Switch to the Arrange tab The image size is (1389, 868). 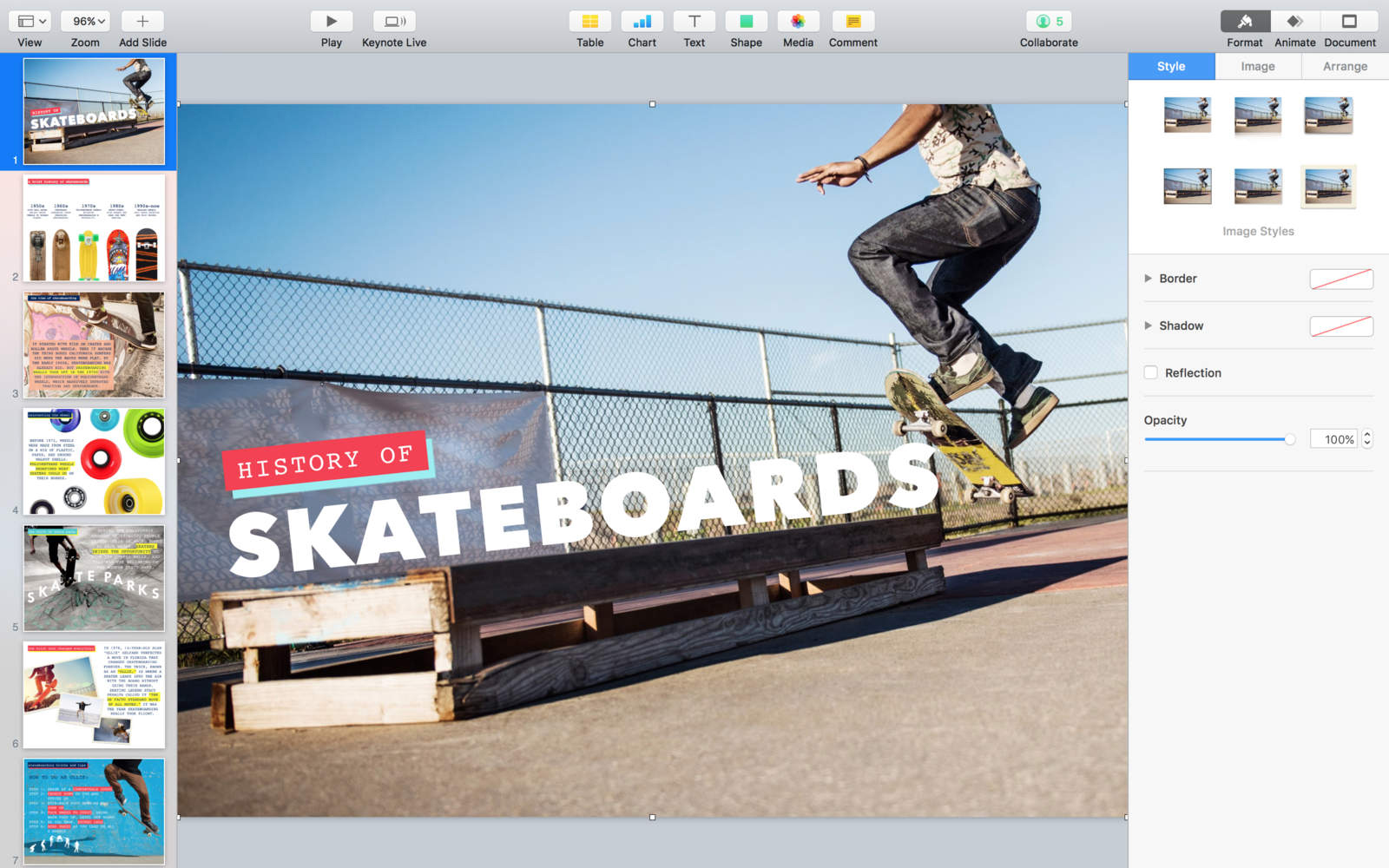click(x=1345, y=66)
